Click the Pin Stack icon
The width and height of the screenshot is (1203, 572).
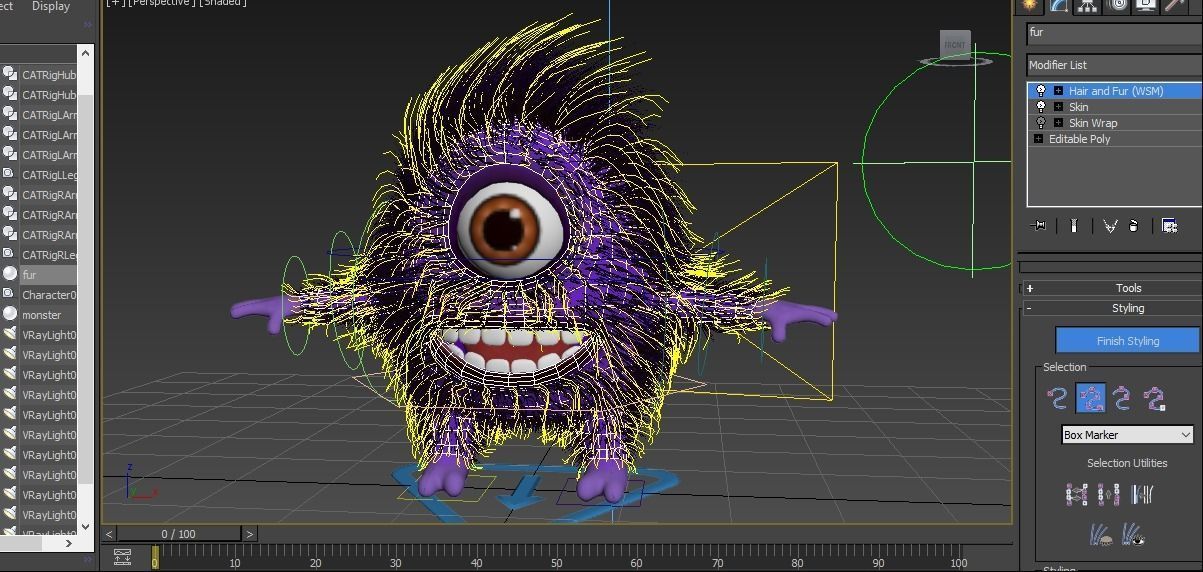click(x=1038, y=226)
